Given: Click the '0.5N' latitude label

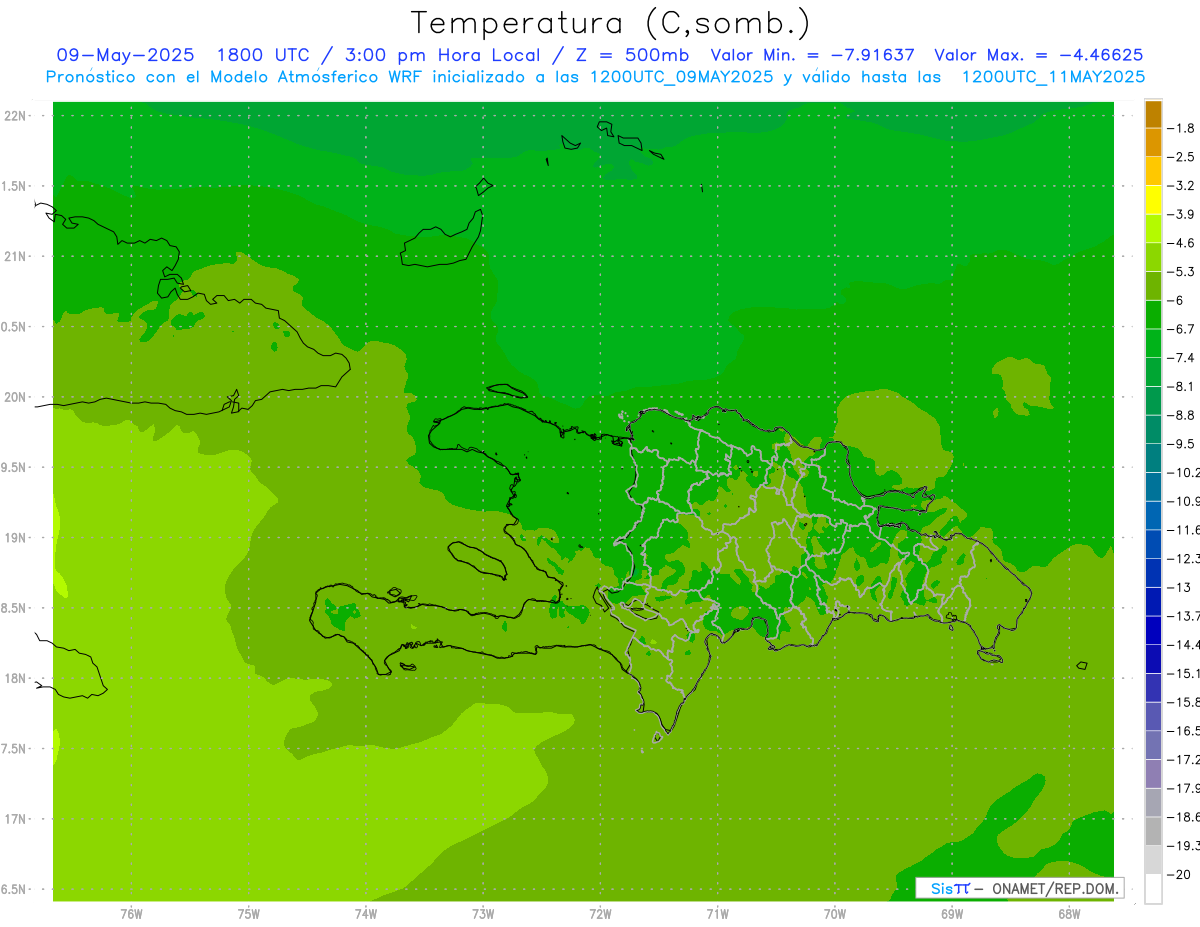Looking at the screenshot, I should coord(14,327).
